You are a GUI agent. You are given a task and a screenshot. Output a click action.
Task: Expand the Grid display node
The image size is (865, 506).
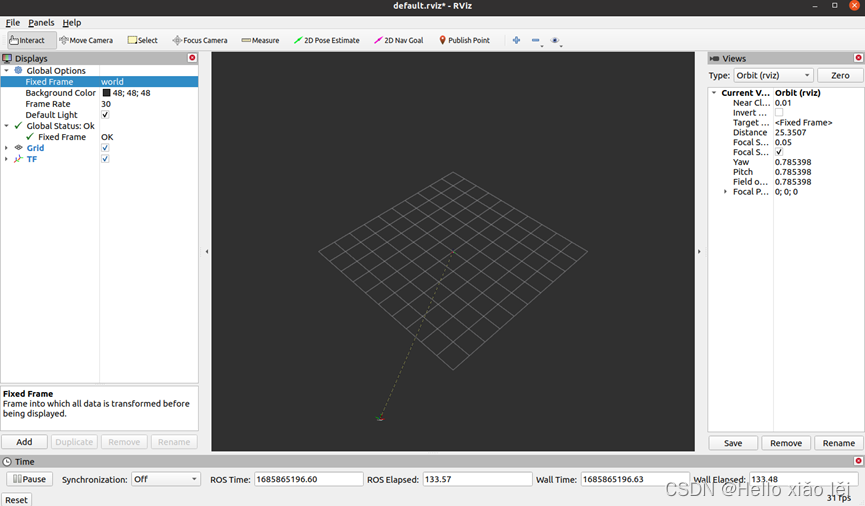point(7,148)
